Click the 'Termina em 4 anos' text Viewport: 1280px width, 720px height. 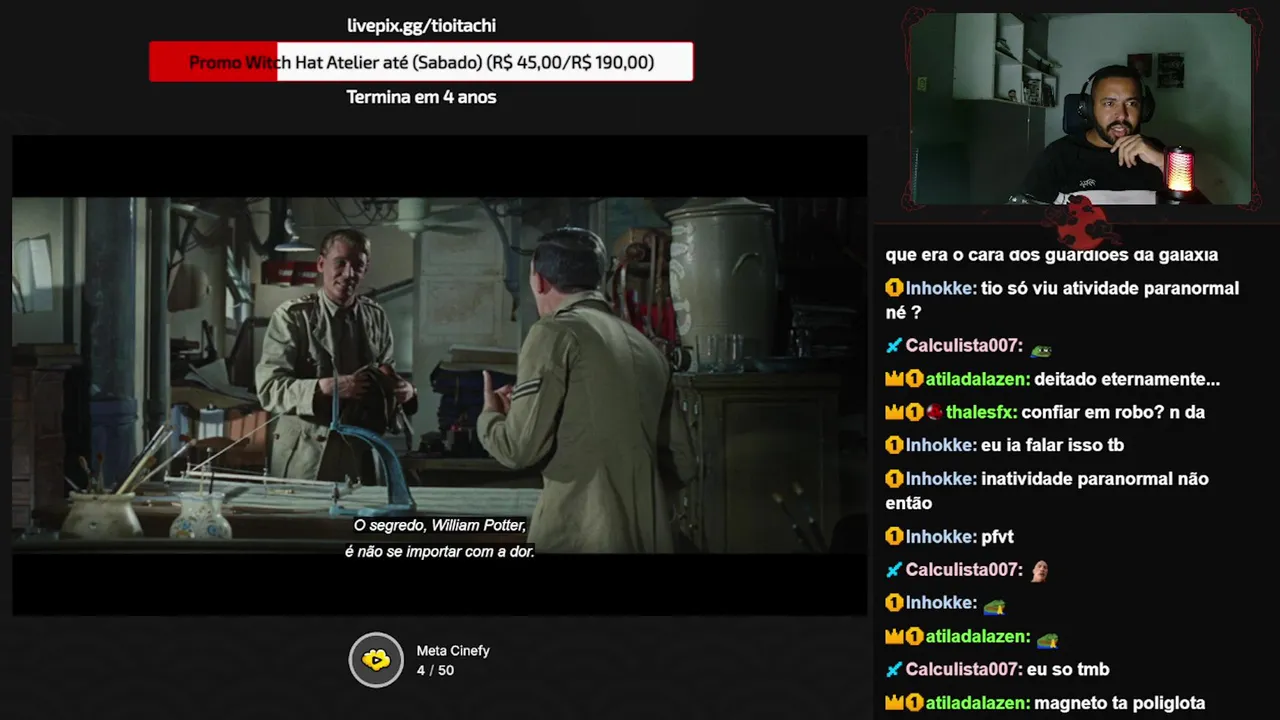(x=421, y=97)
